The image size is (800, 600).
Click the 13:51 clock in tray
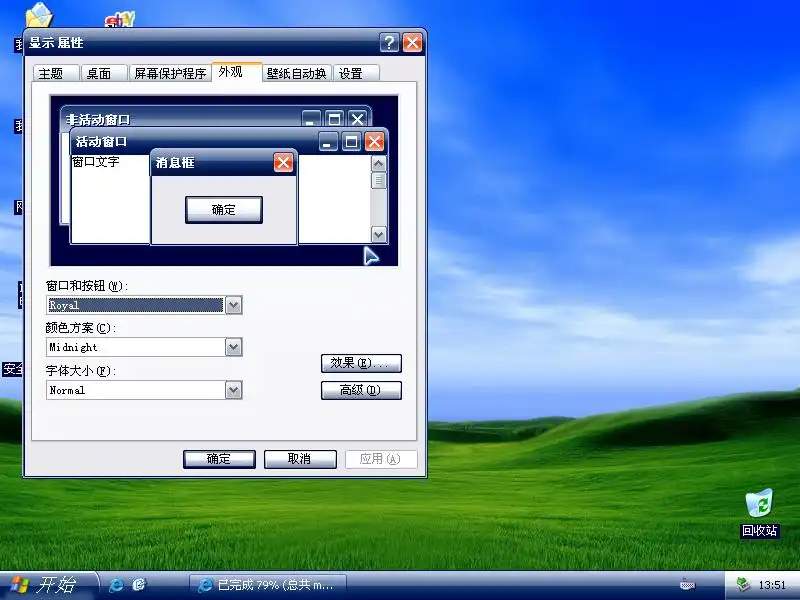[x=771, y=585]
